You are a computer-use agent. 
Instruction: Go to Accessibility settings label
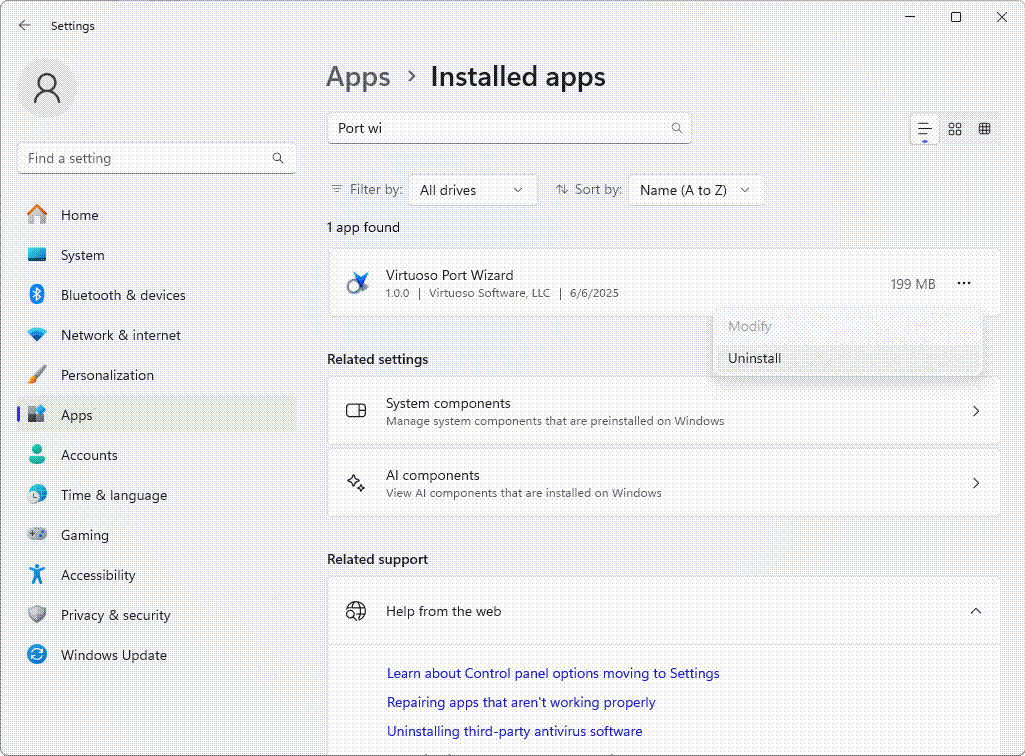98,575
